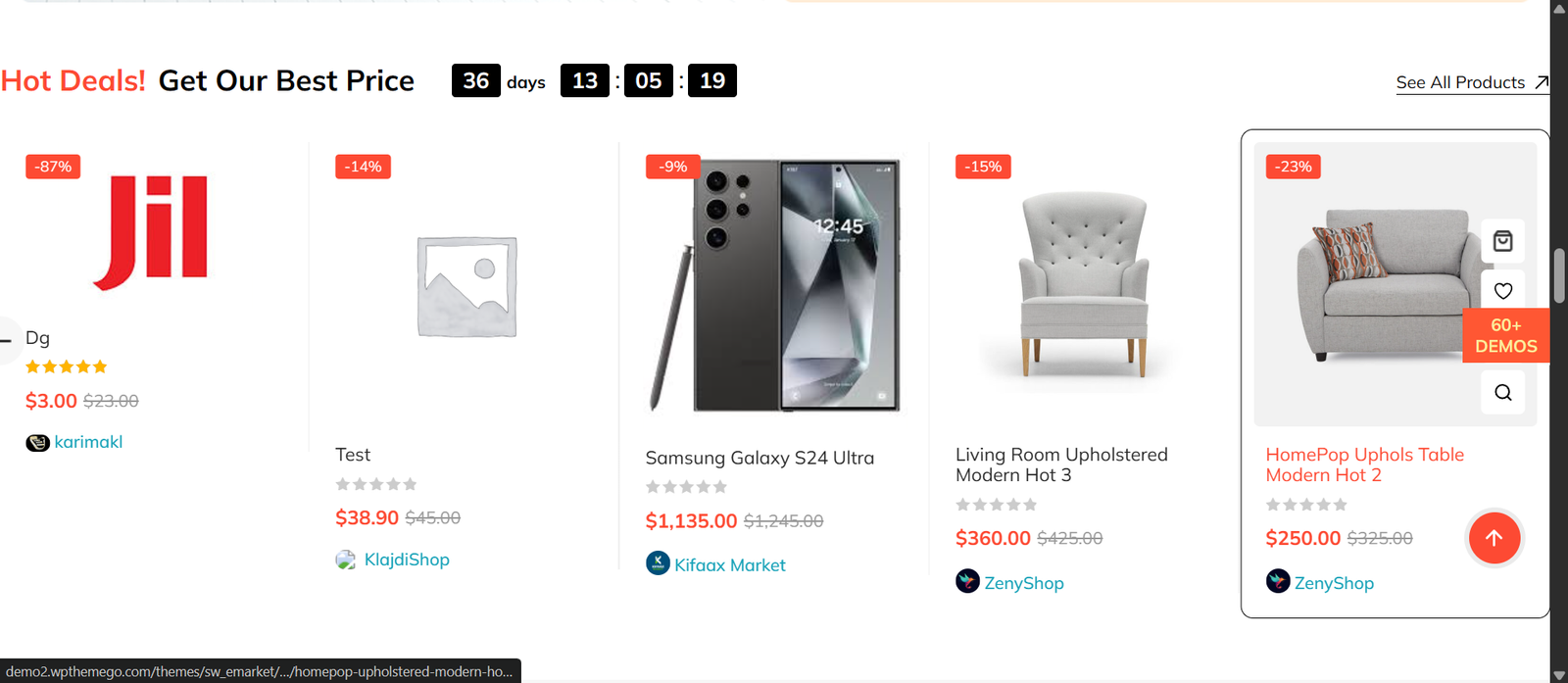
Task: Open quick view magnifier on the HomePop sofa
Action: [1502, 392]
